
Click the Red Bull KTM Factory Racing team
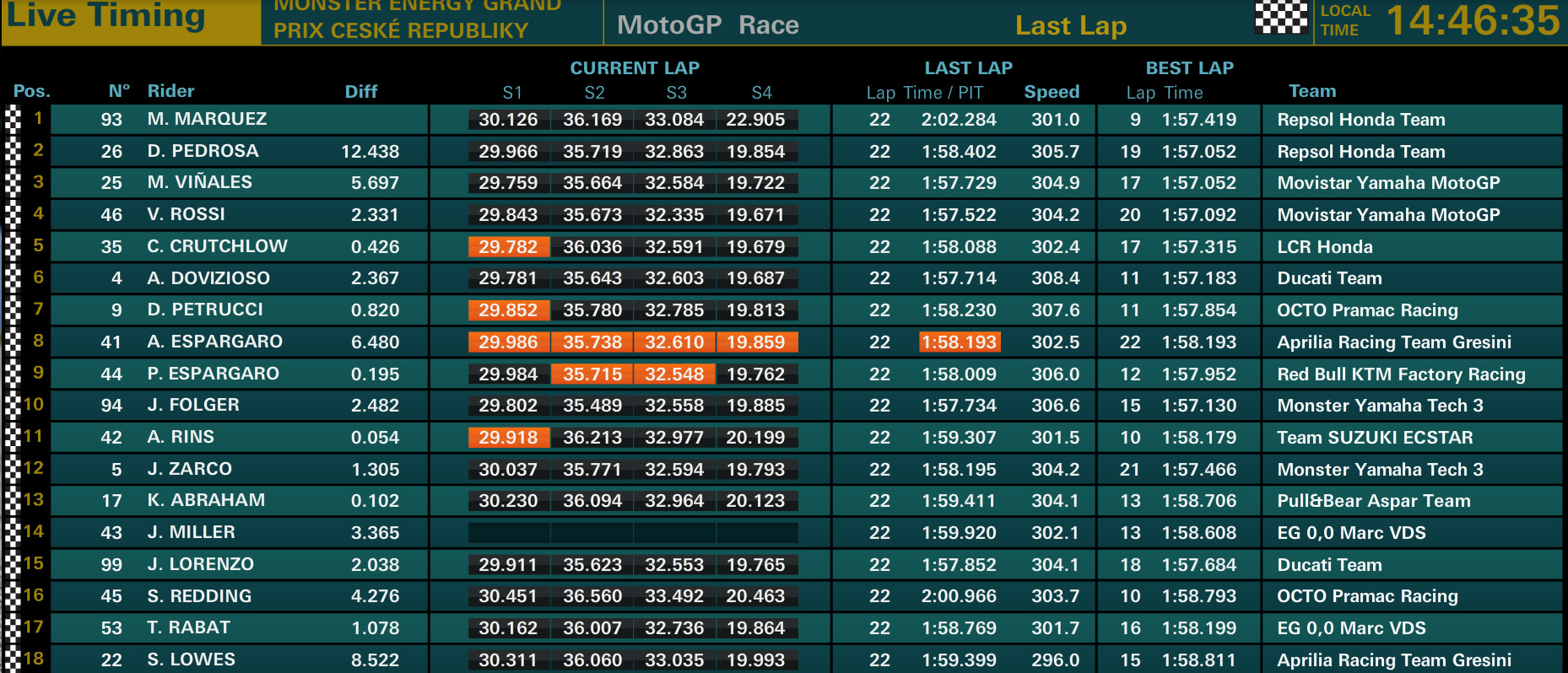point(1401,374)
